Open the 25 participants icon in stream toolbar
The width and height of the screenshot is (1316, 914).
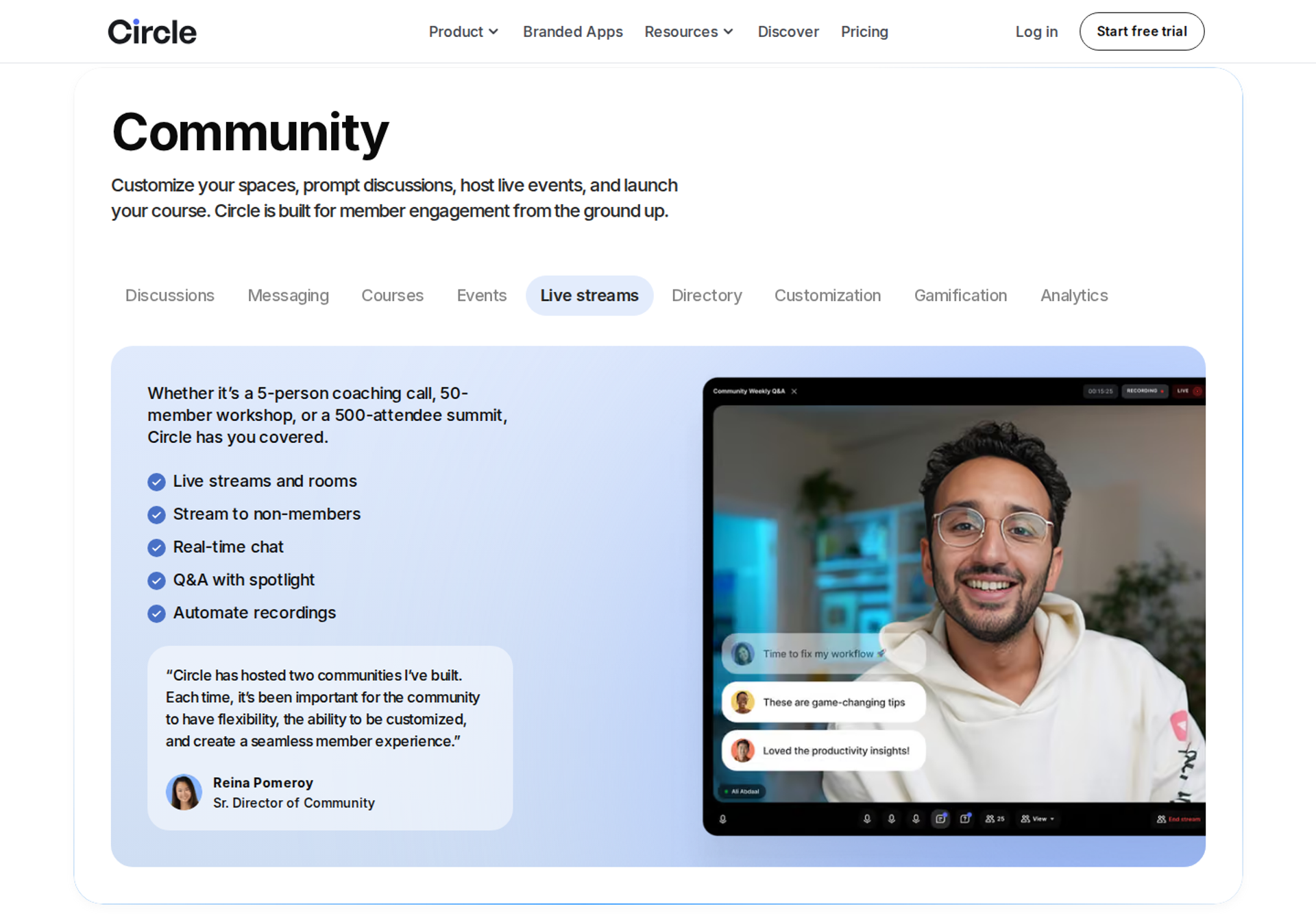coord(995,819)
